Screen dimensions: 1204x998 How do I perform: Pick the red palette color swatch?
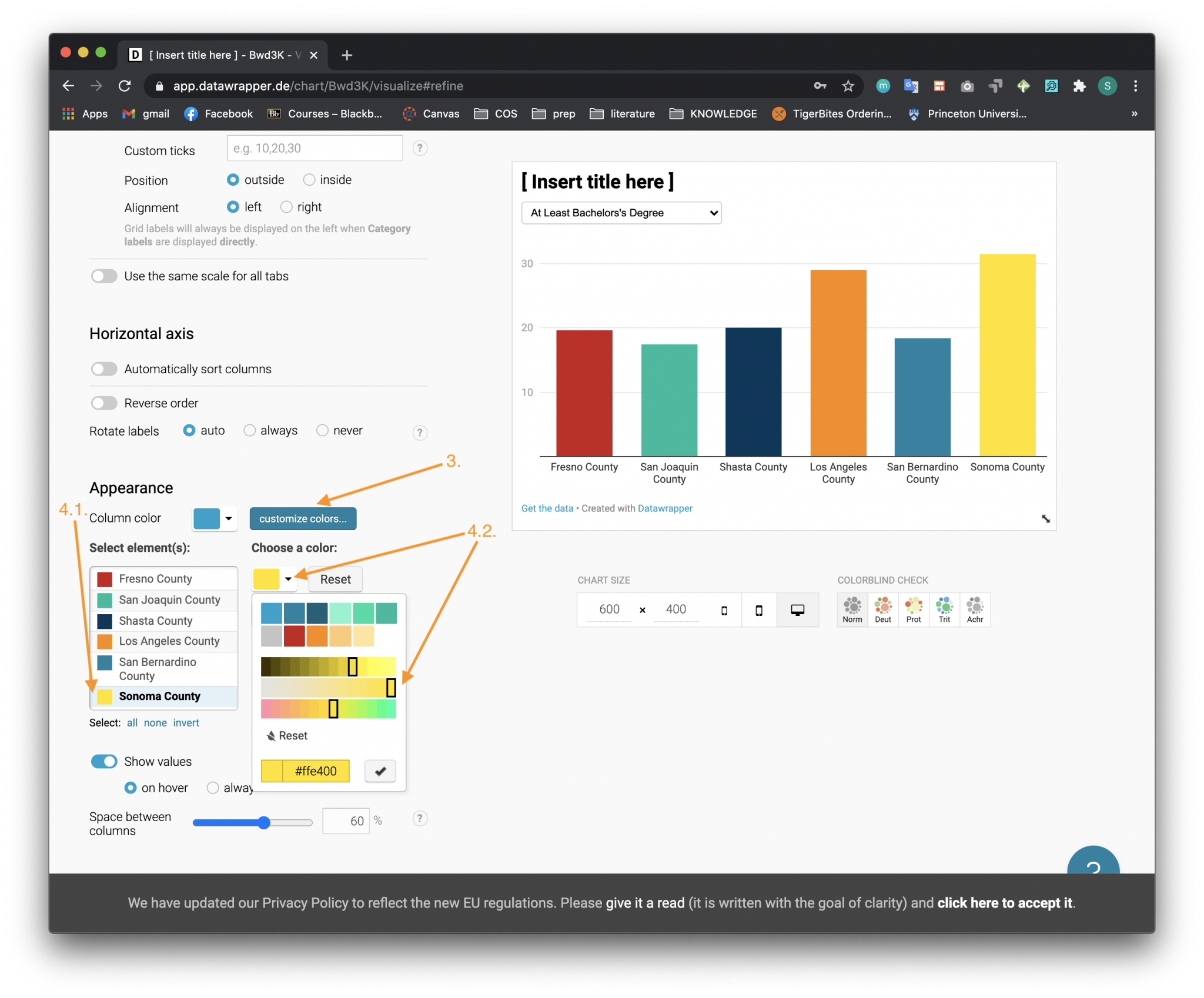[294, 636]
